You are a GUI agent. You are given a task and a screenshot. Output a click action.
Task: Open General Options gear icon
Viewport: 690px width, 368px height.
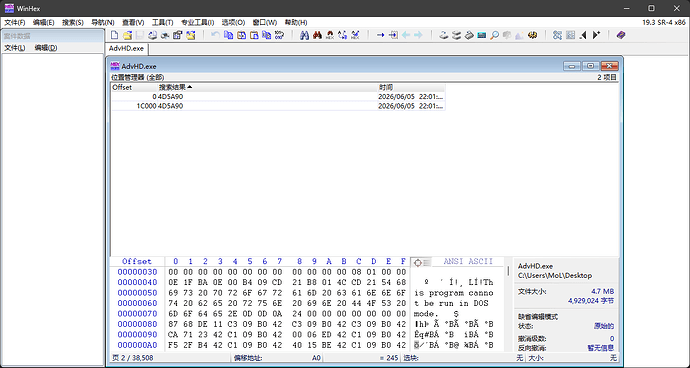pyautogui.click(x=532, y=35)
